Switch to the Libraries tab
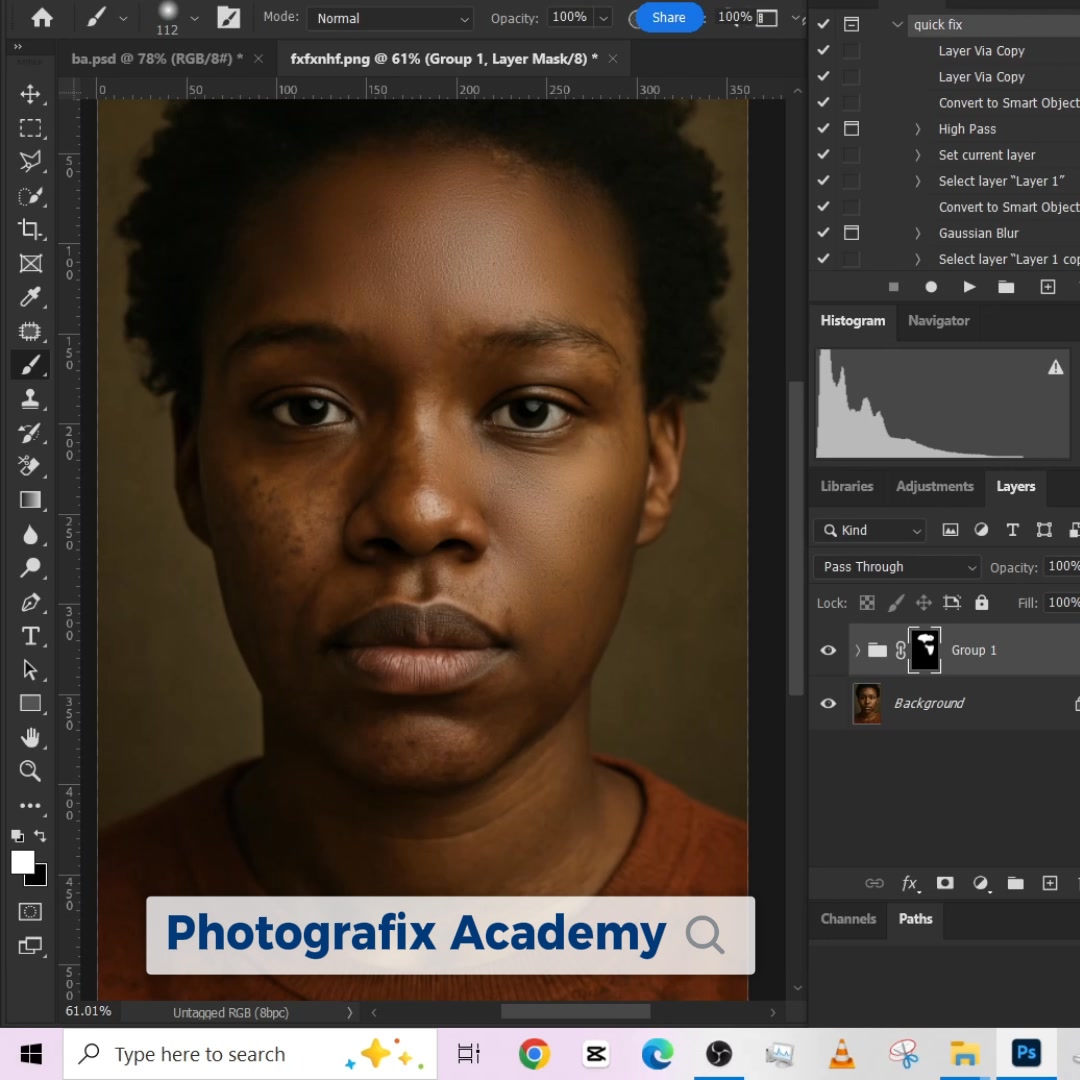 pos(847,486)
